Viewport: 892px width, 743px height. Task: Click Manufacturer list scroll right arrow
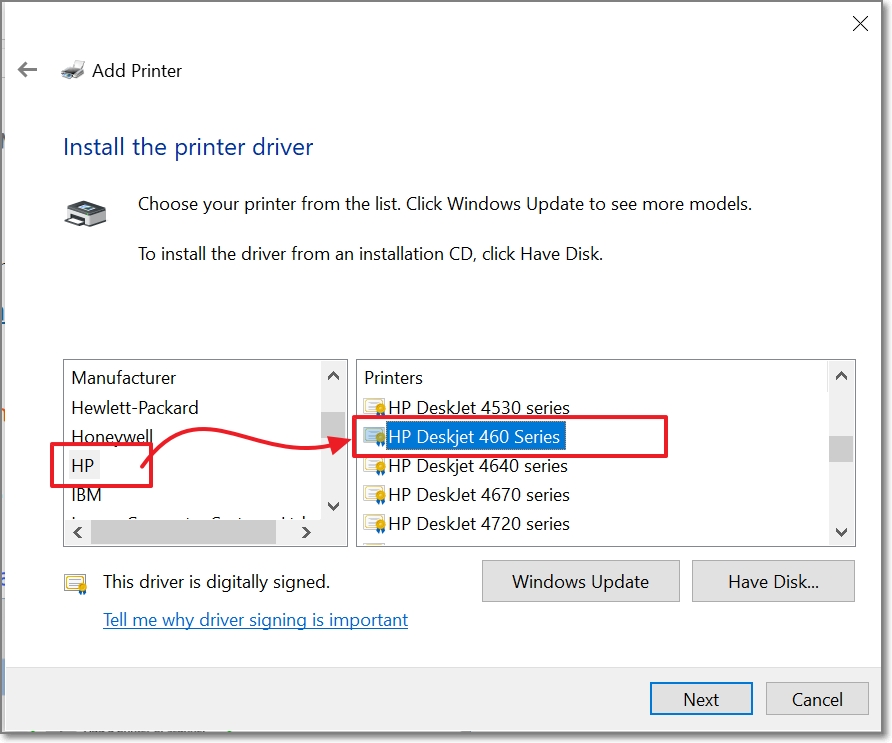click(306, 533)
